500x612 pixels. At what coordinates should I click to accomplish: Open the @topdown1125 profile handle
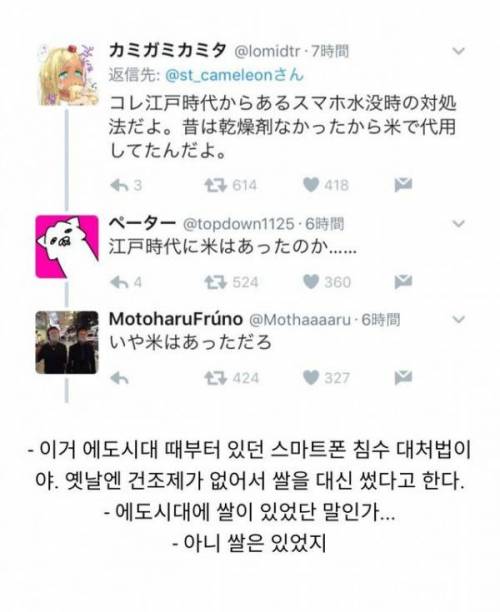coord(238,224)
